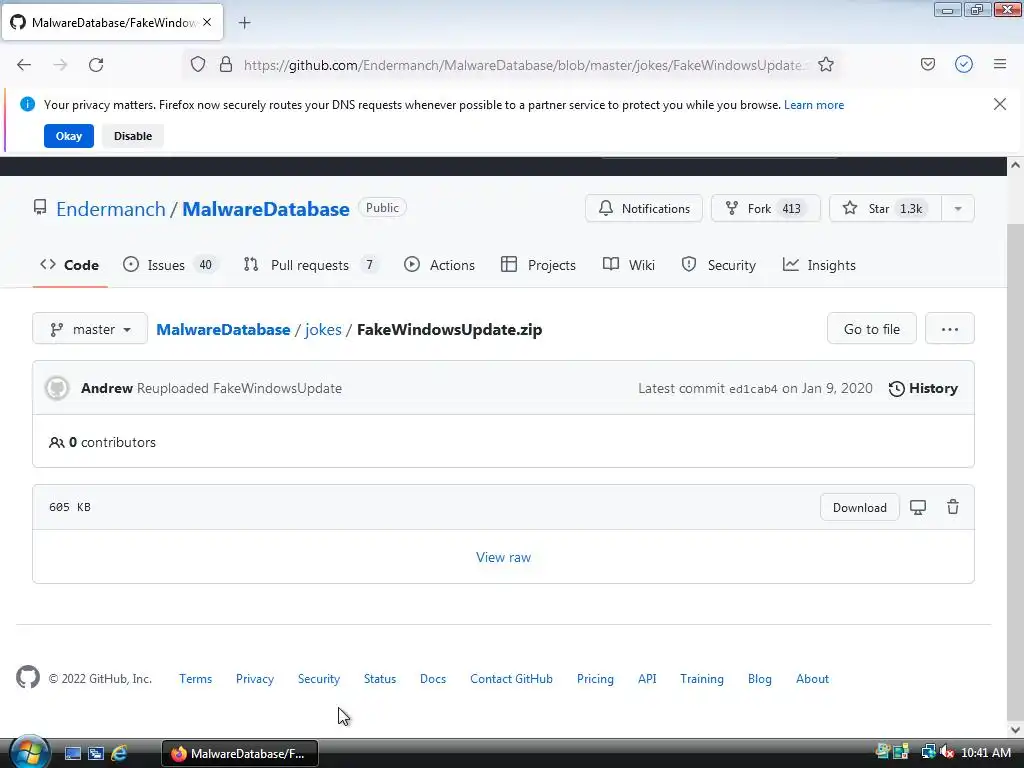Screen dimensions: 1024x768
Task: Expand the Star list dropdown arrow
Action: (958, 208)
